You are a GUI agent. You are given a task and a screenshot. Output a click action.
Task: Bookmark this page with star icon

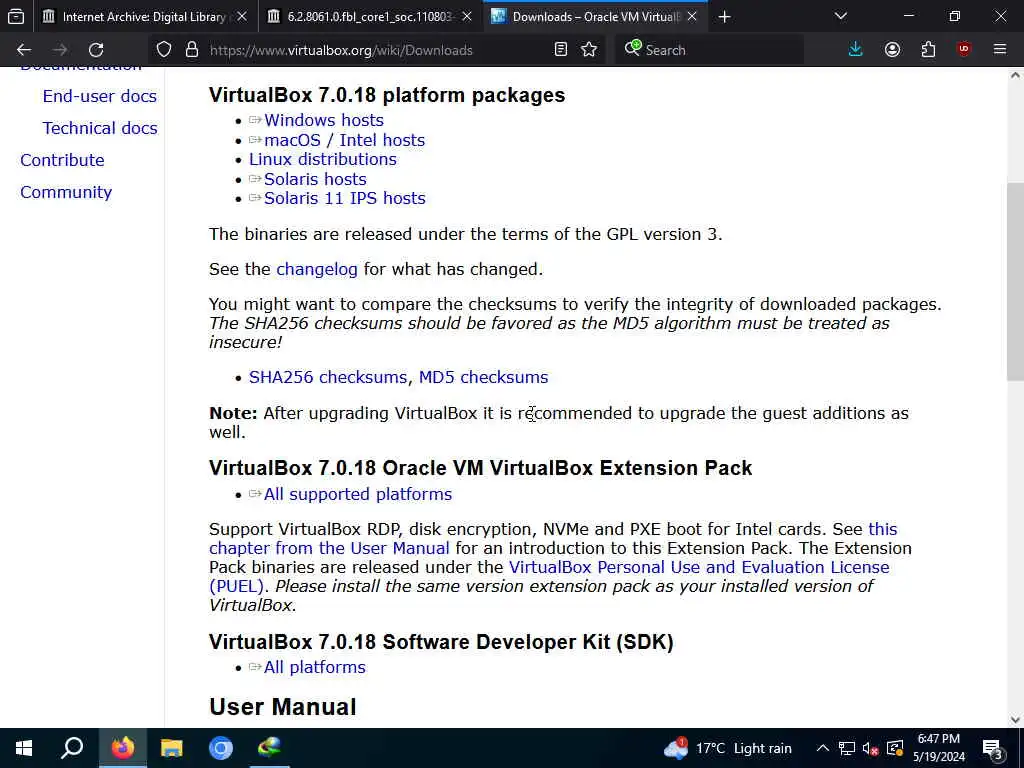tap(589, 50)
